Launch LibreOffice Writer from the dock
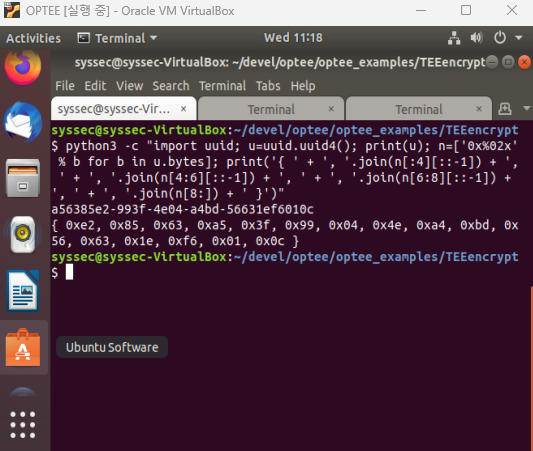Viewport: 533px width, 451px height. pos(23,291)
